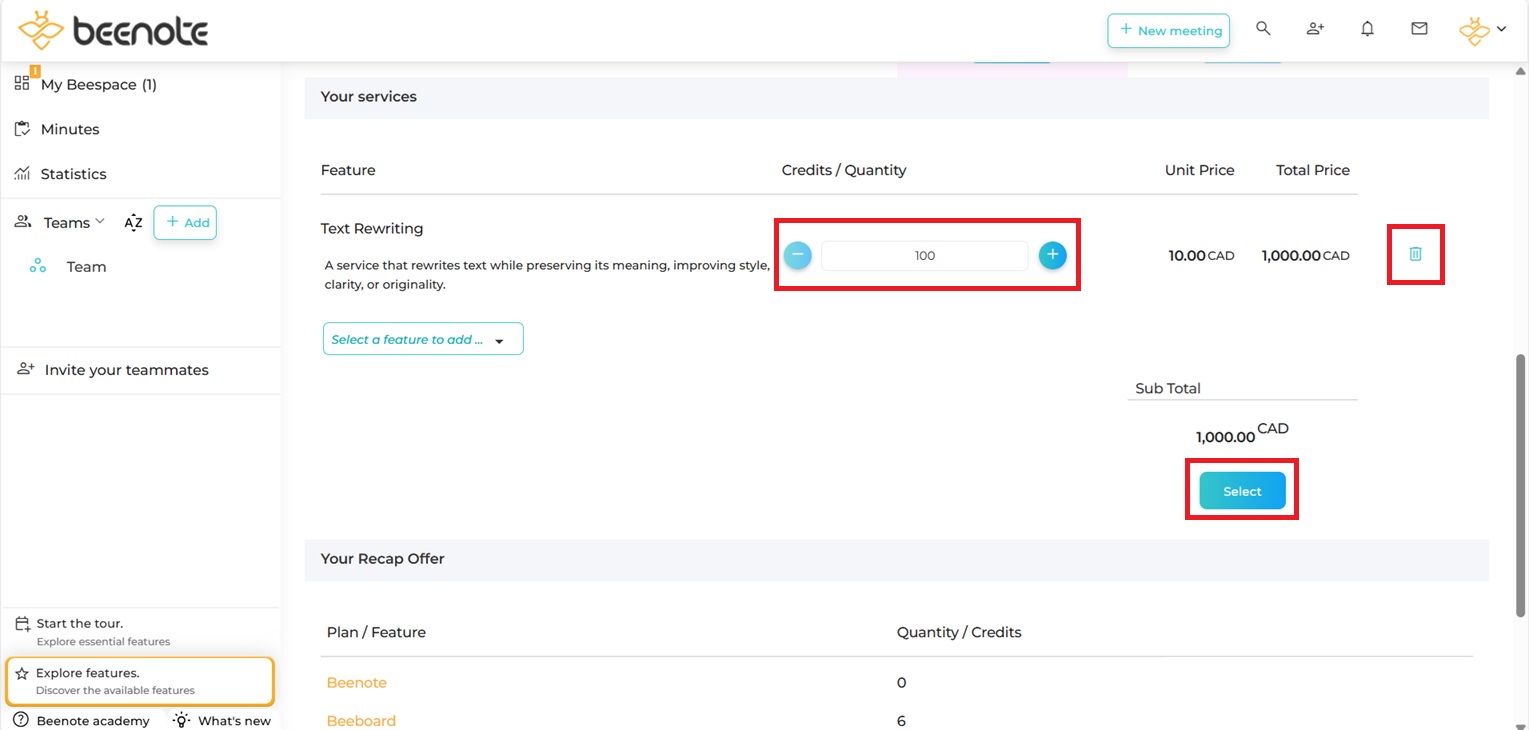The height and width of the screenshot is (730, 1529).
Task: Open the add user icon in header
Action: 1315,29
